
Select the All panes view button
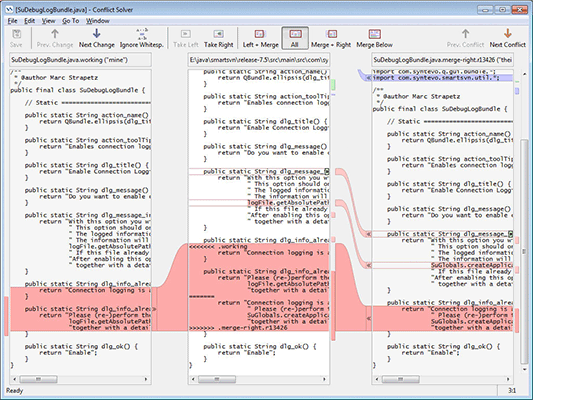[295, 38]
